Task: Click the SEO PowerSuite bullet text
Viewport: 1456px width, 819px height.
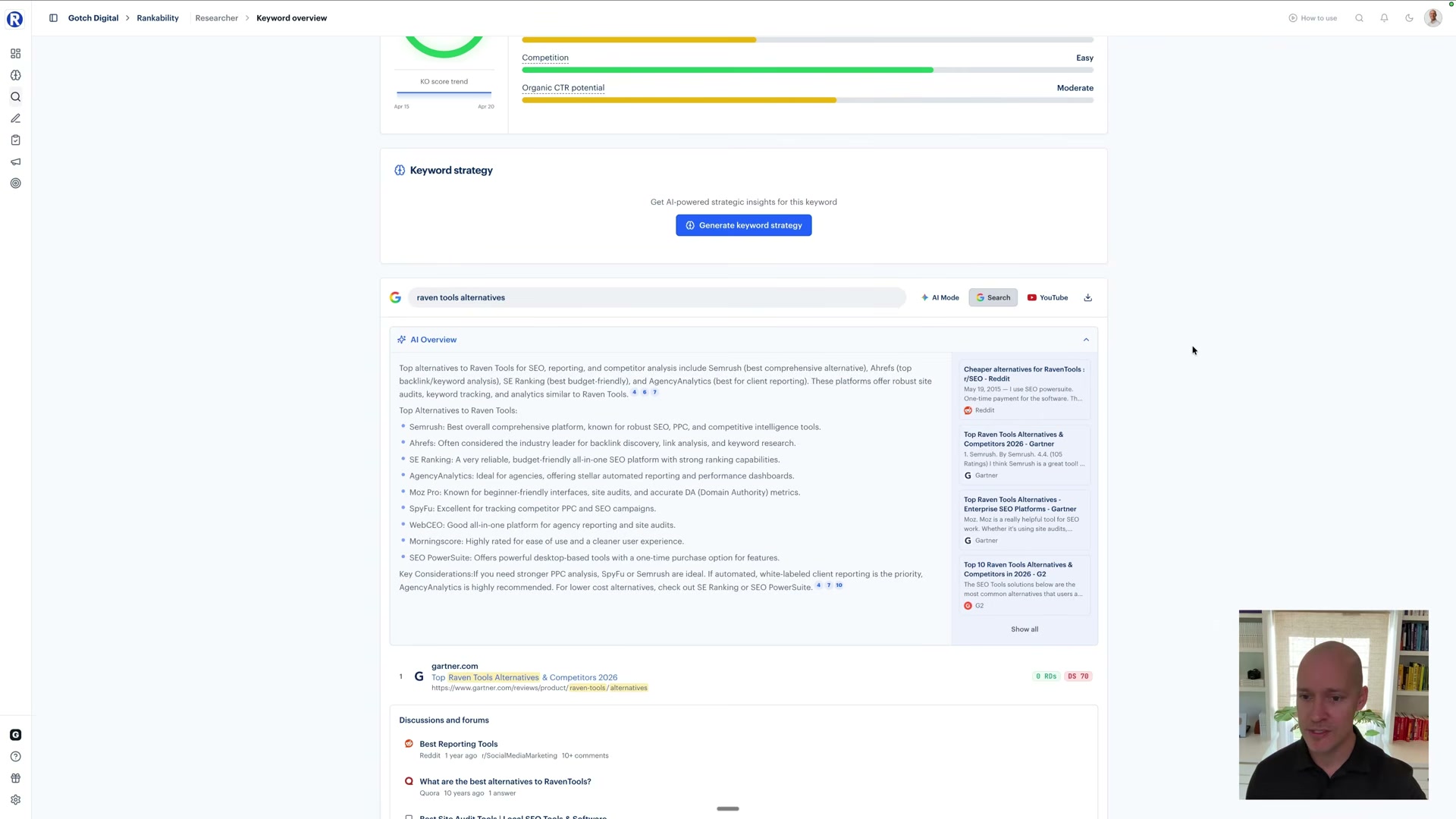Action: pos(594,558)
